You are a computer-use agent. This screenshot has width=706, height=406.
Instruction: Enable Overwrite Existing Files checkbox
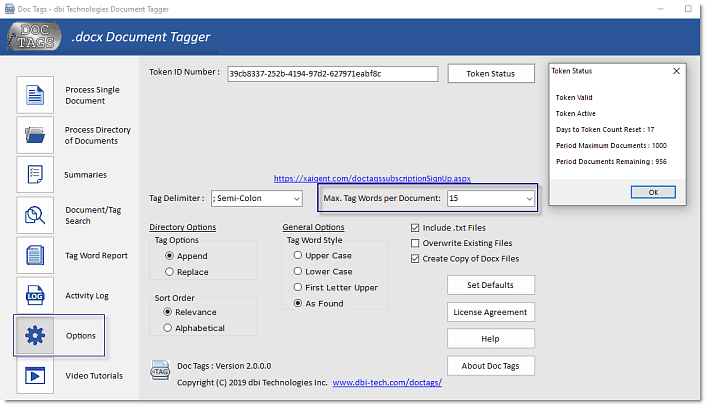(415, 243)
